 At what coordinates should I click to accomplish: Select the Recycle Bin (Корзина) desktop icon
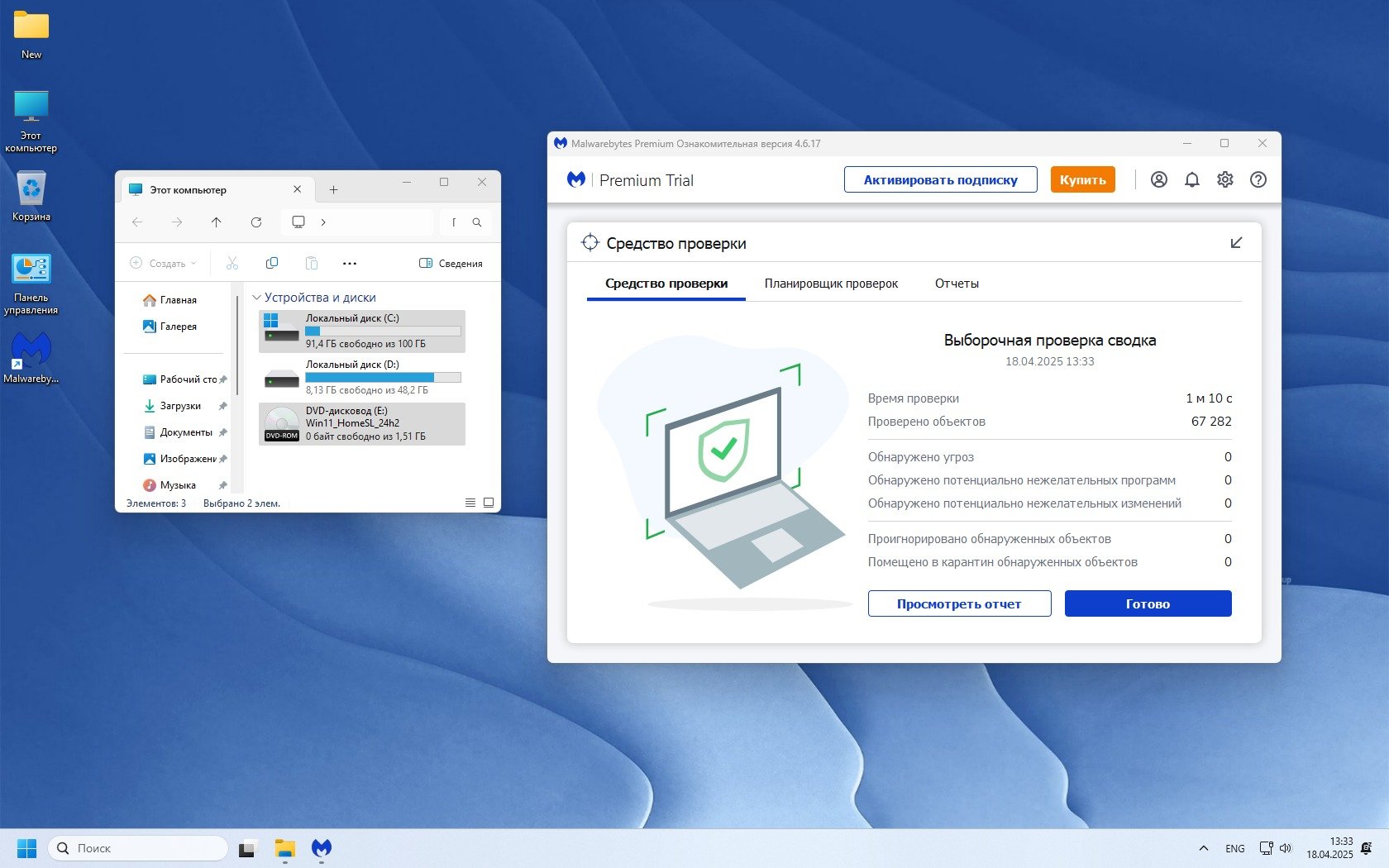pyautogui.click(x=31, y=197)
